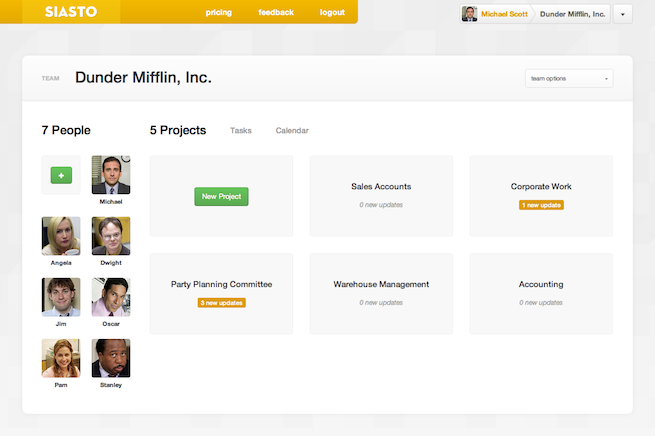Switch to the Tasks tab
Image resolution: width=655 pixels, height=436 pixels.
(x=241, y=131)
